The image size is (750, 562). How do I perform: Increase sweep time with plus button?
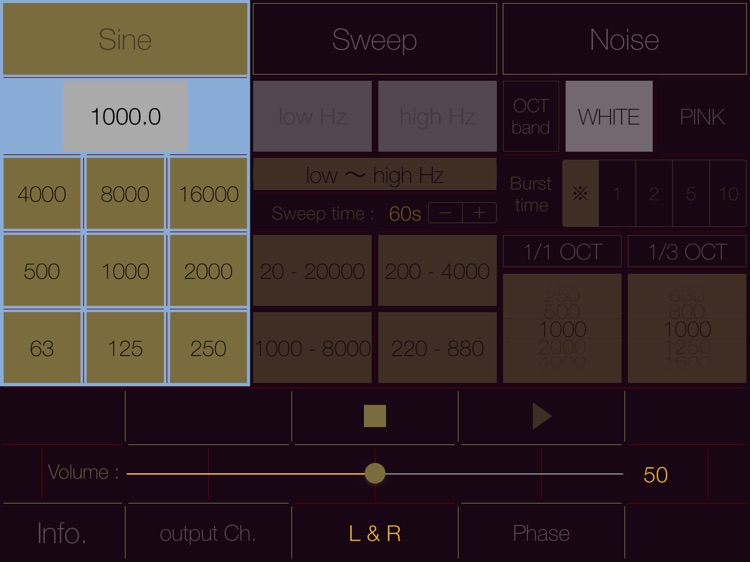(479, 213)
